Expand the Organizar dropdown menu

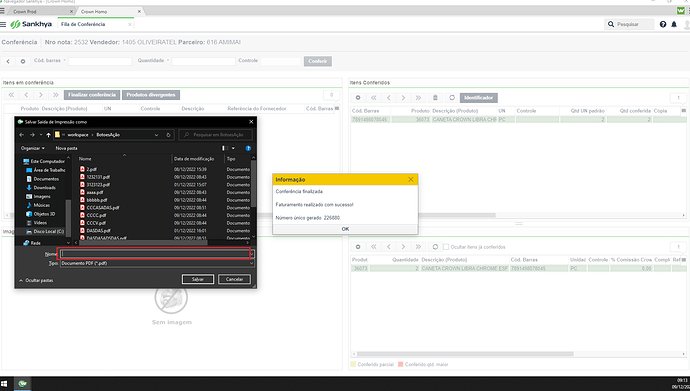click(33, 148)
